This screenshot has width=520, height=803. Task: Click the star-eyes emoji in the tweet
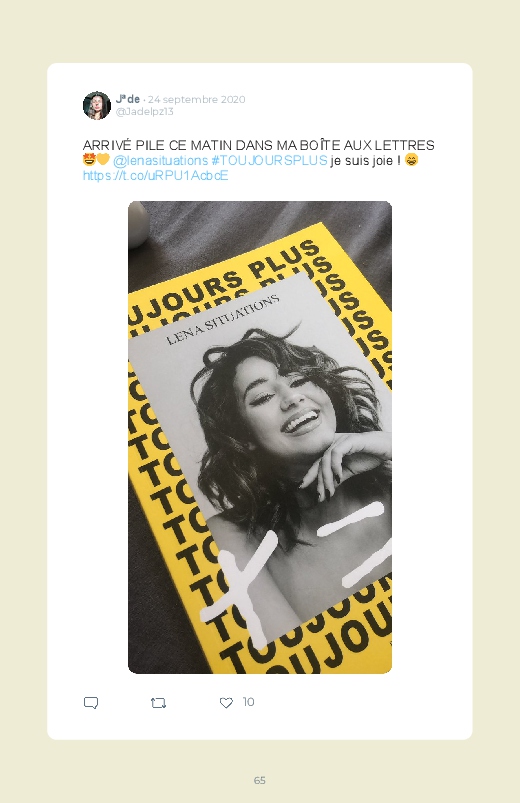pyautogui.click(x=89, y=160)
